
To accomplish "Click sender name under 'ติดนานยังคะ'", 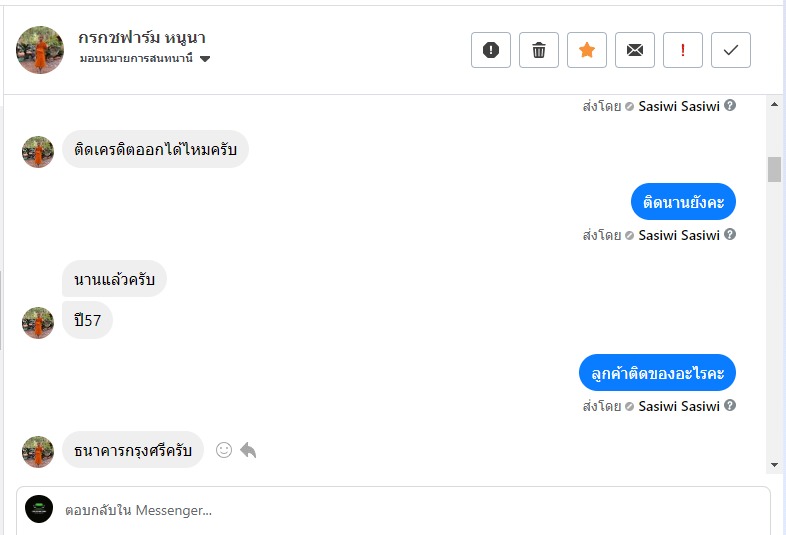I will pos(679,235).
